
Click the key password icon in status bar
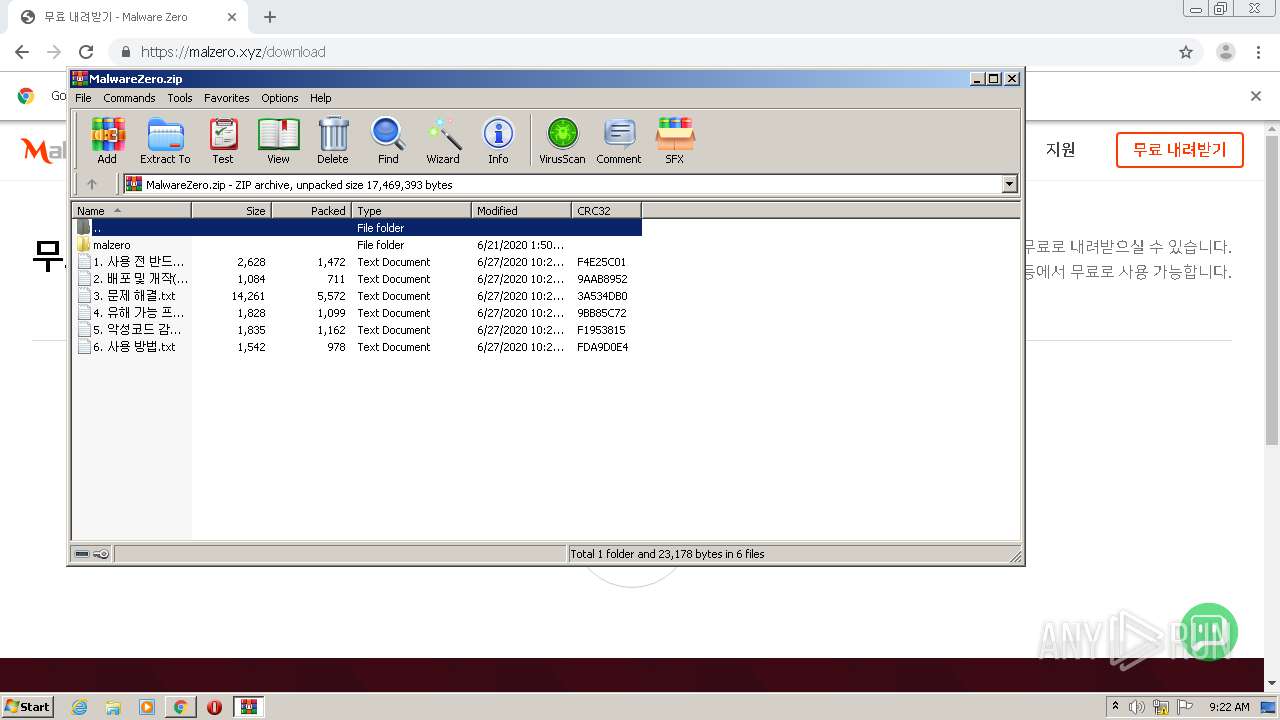click(x=101, y=554)
